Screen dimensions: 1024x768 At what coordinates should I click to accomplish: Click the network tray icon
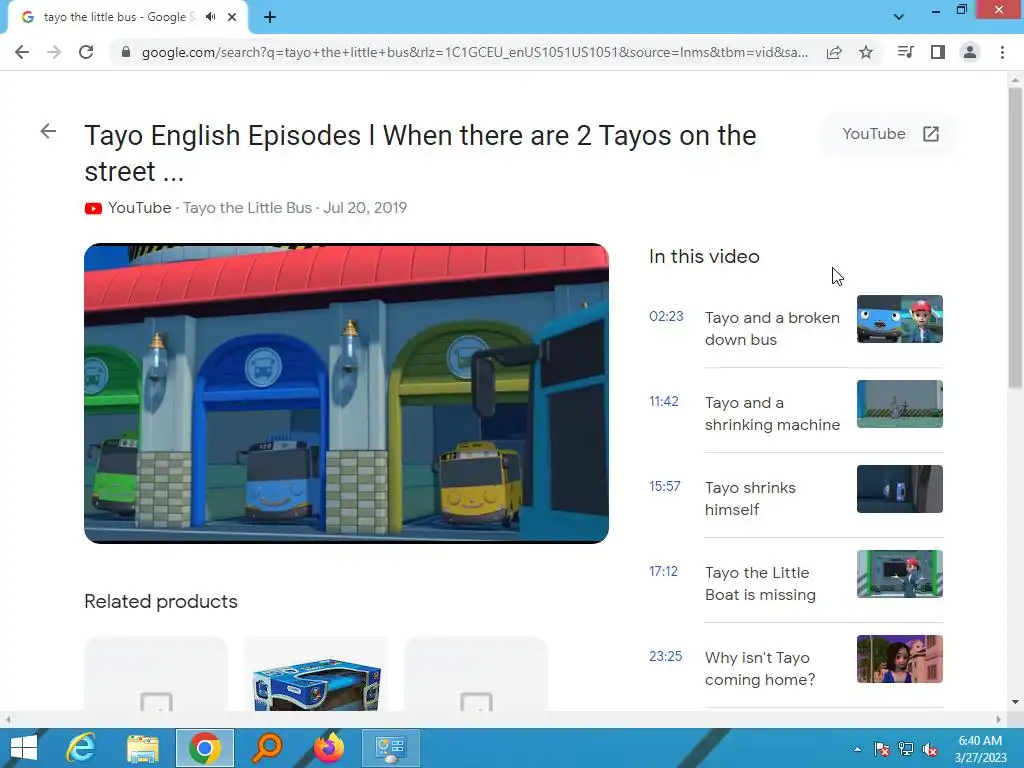pyautogui.click(x=906, y=749)
